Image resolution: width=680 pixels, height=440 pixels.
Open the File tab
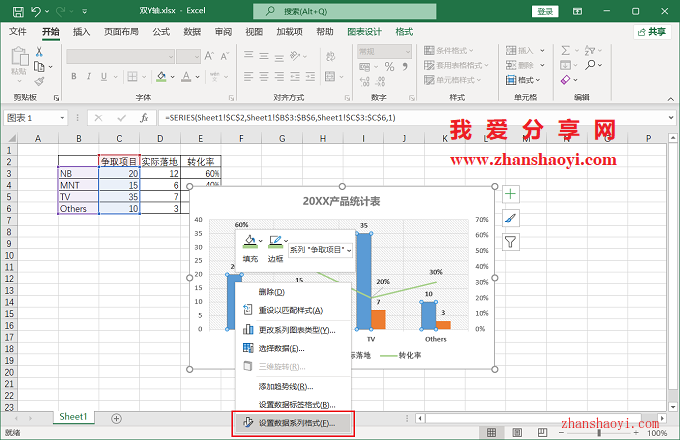click(18, 32)
